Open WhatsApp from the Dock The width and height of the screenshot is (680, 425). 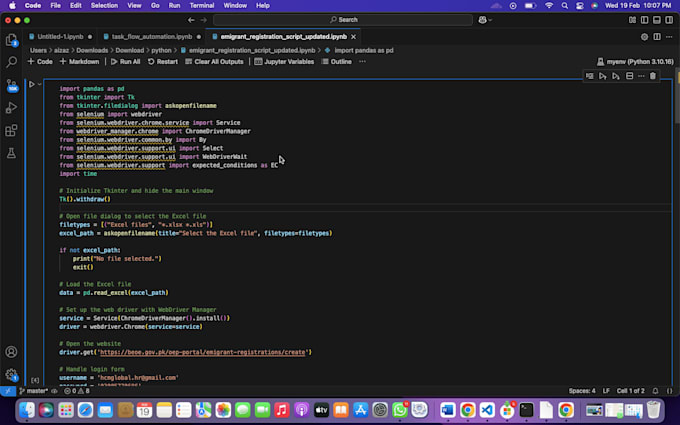[399, 409]
